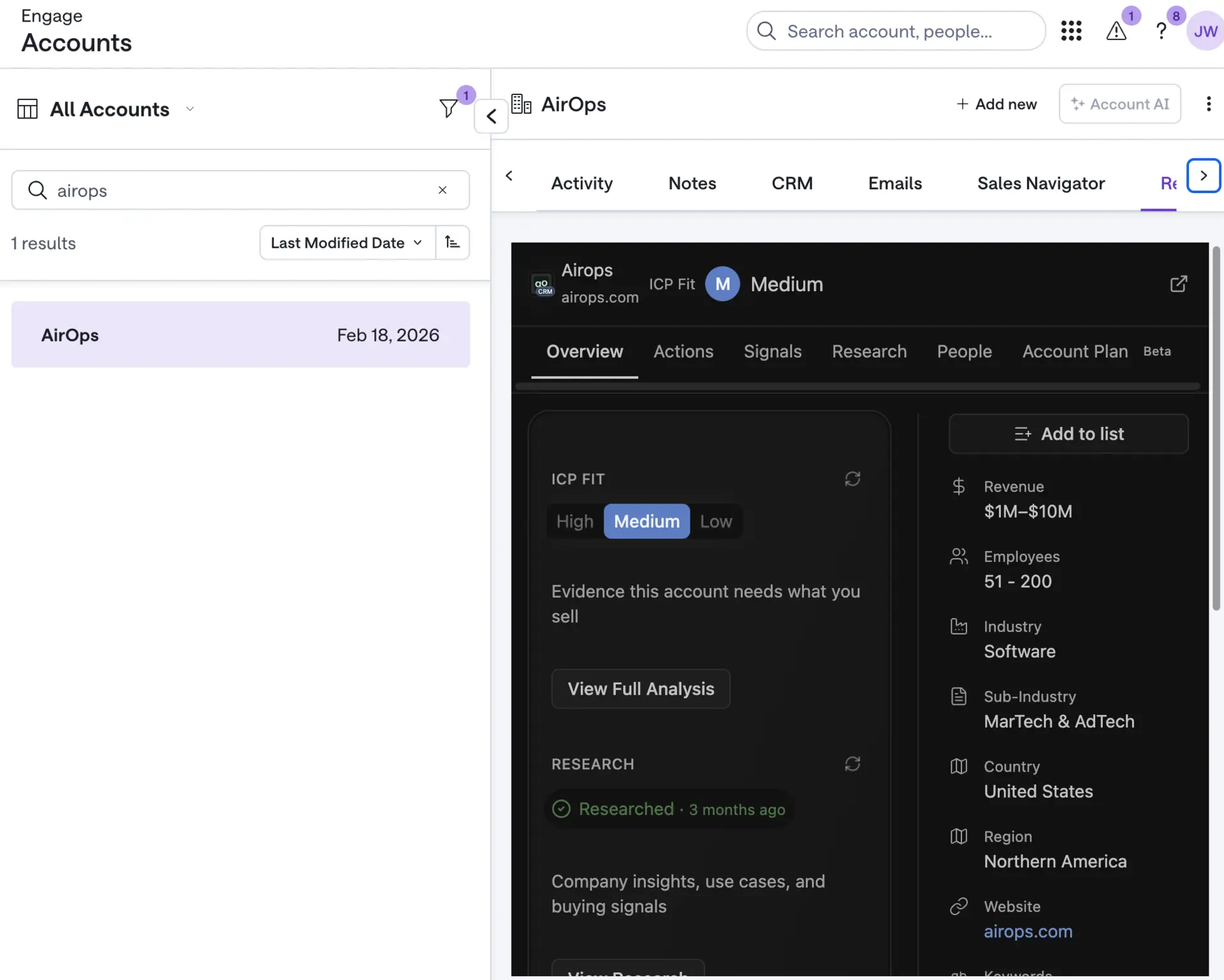Click the Airops CRM logo badge
The width and height of the screenshot is (1224, 980).
pyautogui.click(x=543, y=285)
